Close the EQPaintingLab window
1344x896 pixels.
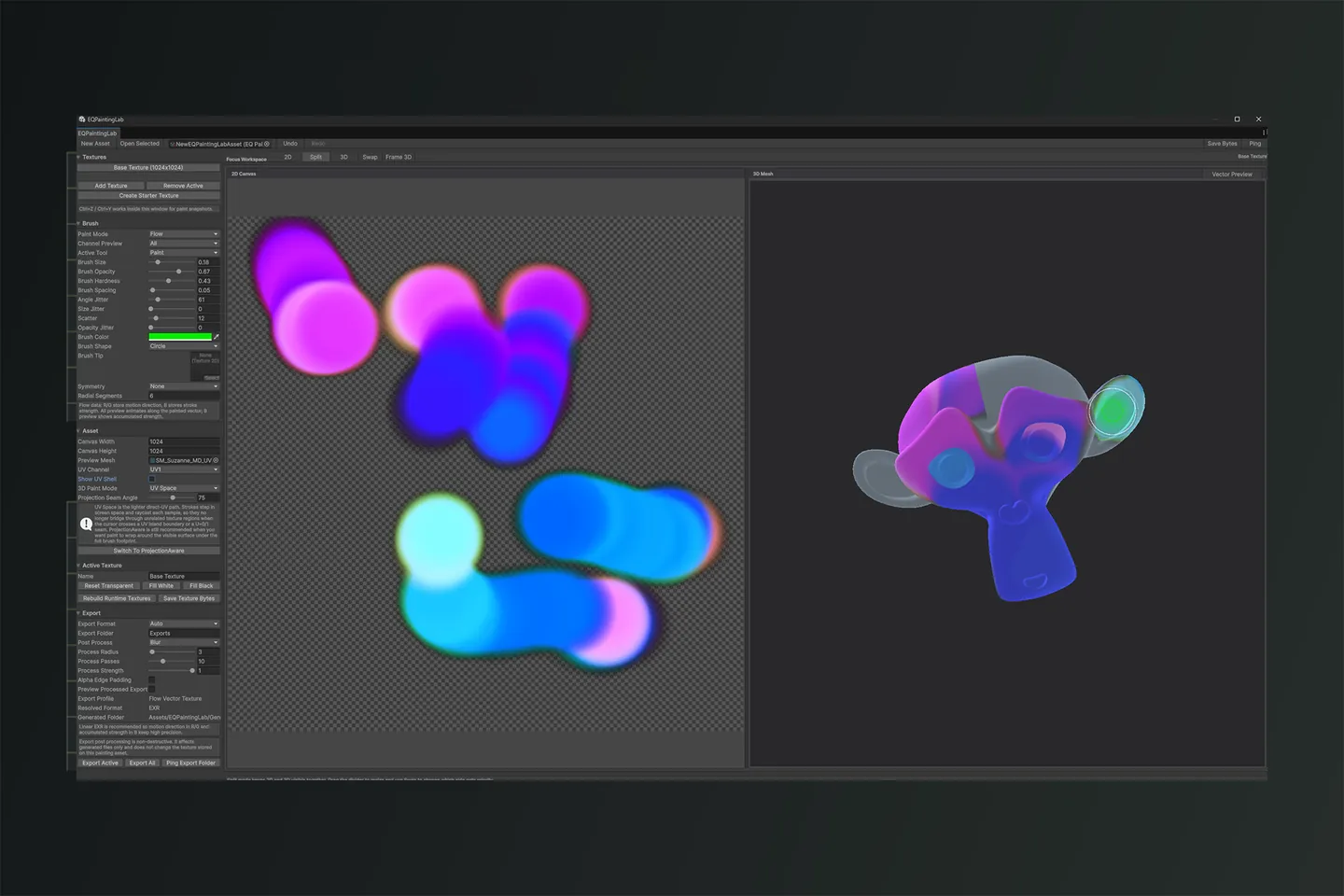pos(1258,119)
